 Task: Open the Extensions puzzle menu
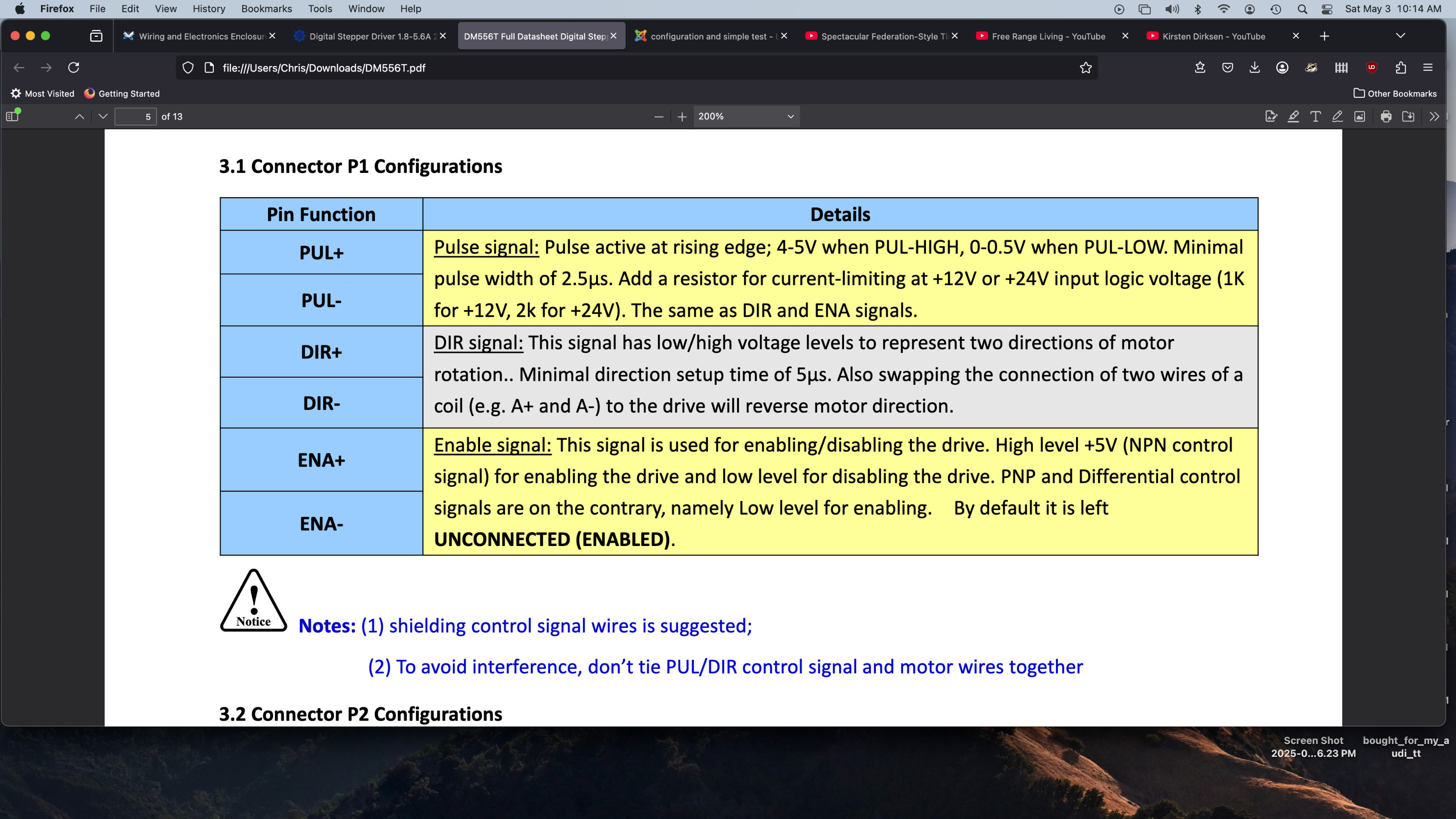(1400, 68)
